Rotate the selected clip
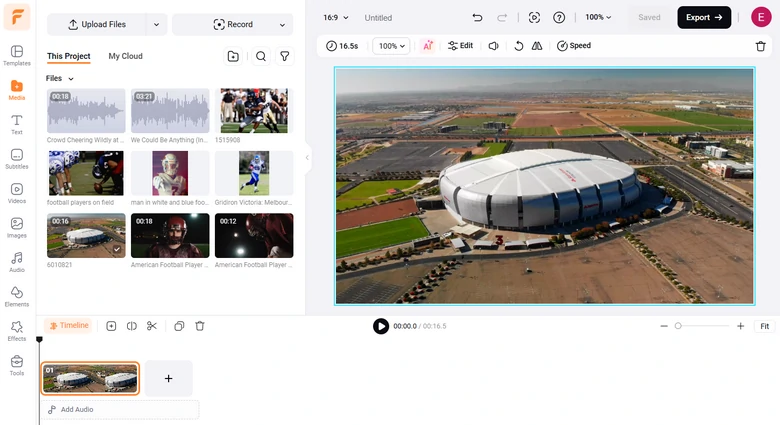Viewport: 780px width, 425px height. 518,46
